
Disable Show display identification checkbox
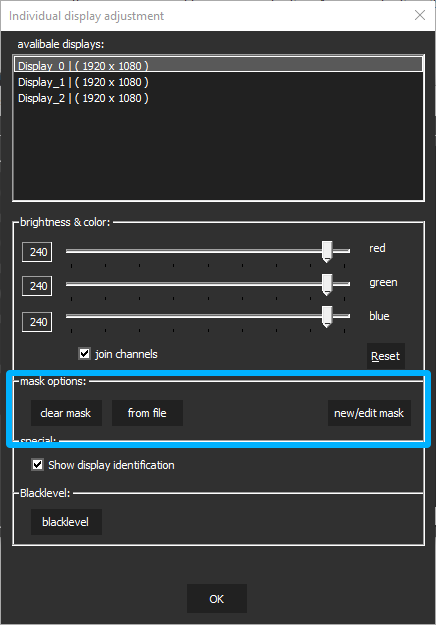pyautogui.click(x=37, y=465)
